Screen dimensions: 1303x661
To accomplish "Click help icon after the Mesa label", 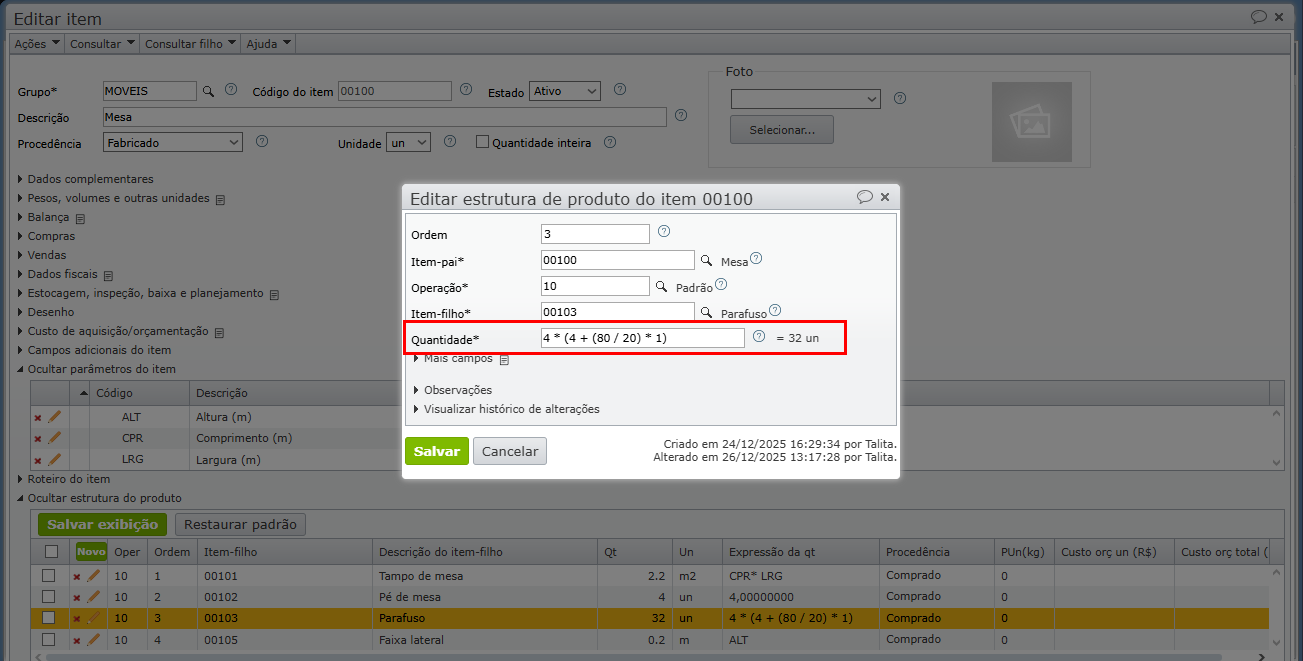I will point(756,258).
